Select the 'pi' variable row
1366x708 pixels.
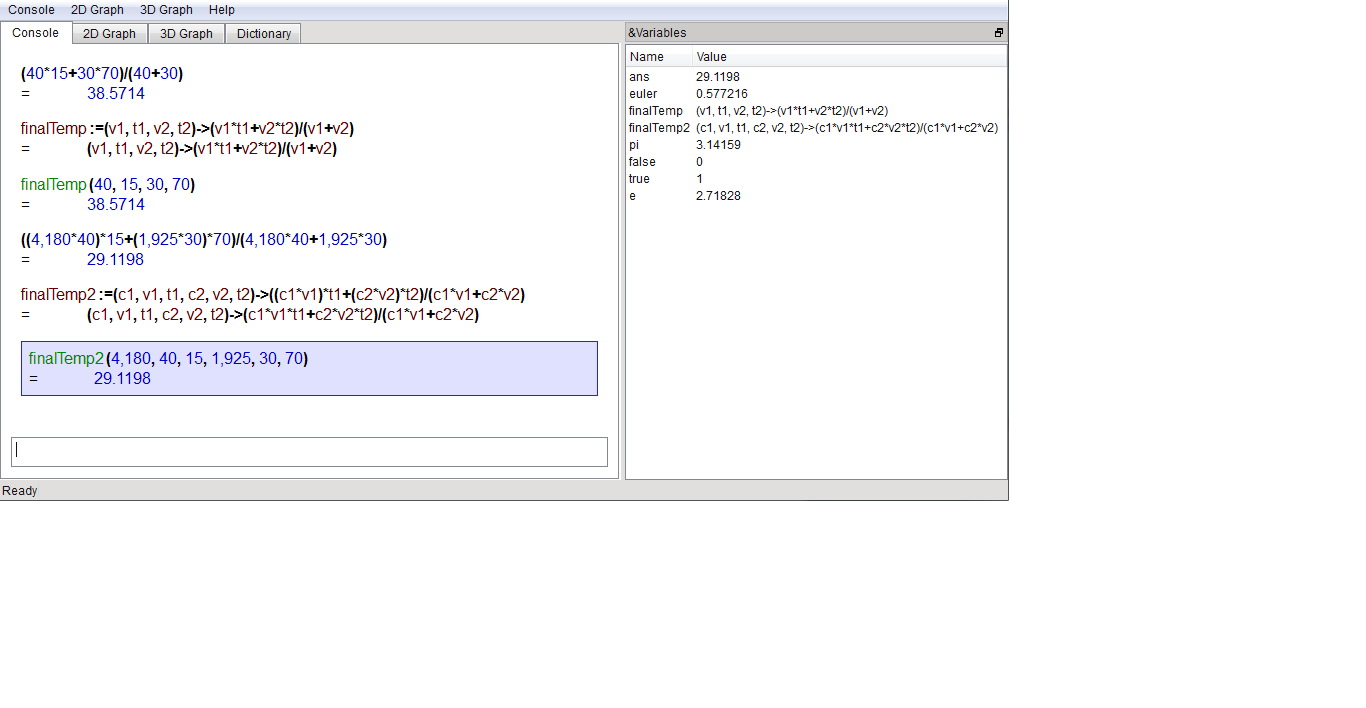point(636,145)
